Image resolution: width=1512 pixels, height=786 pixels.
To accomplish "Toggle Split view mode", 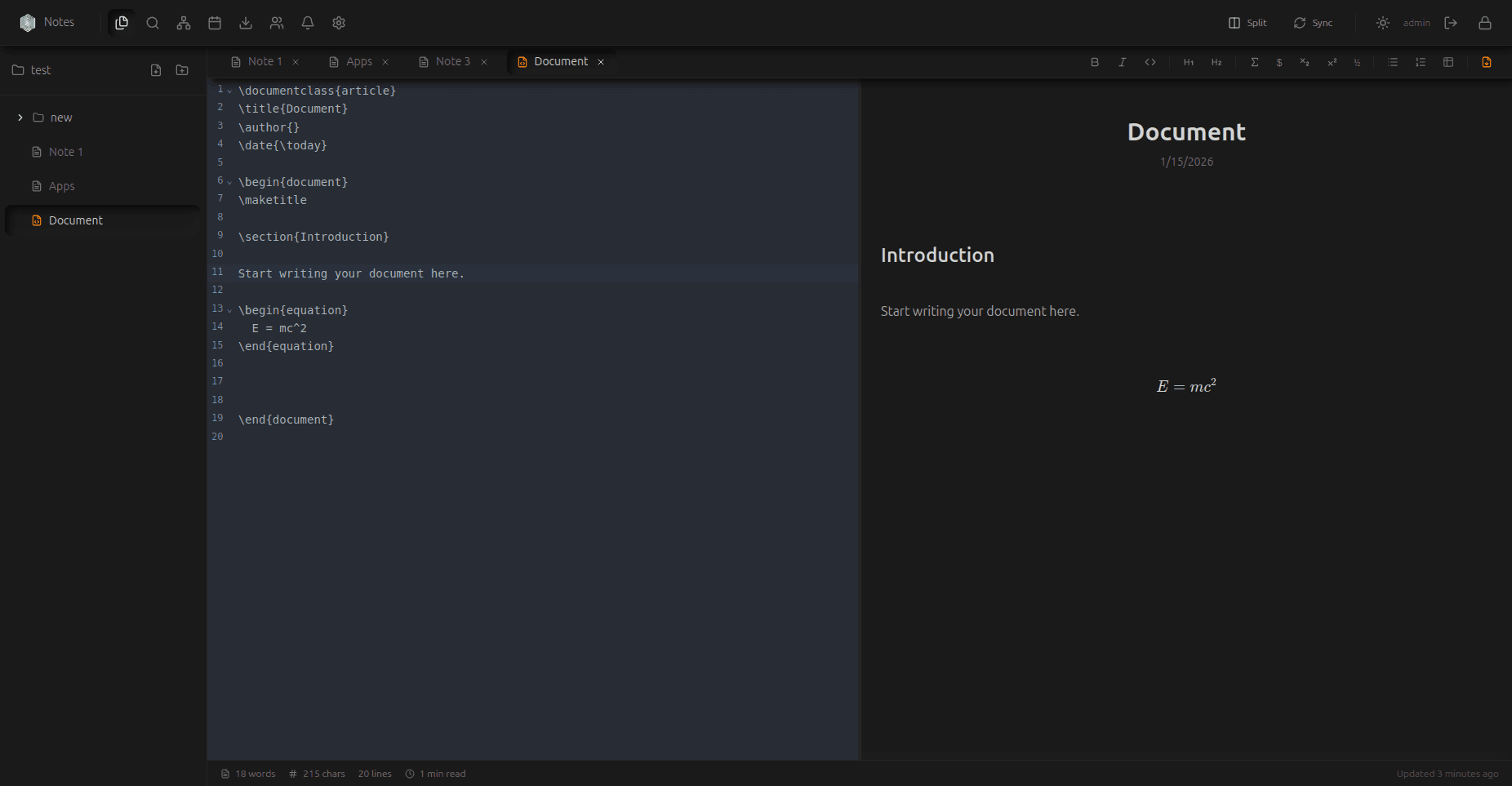I will [x=1247, y=23].
